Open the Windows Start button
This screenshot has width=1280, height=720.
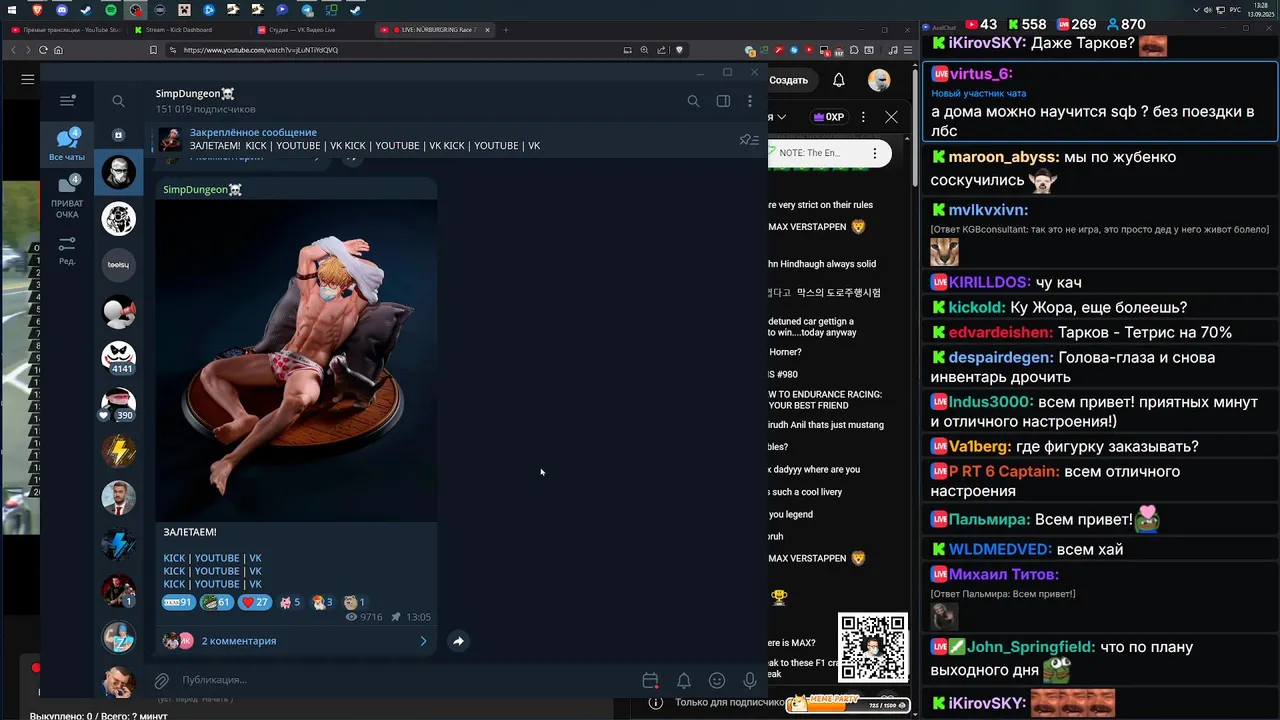12,10
